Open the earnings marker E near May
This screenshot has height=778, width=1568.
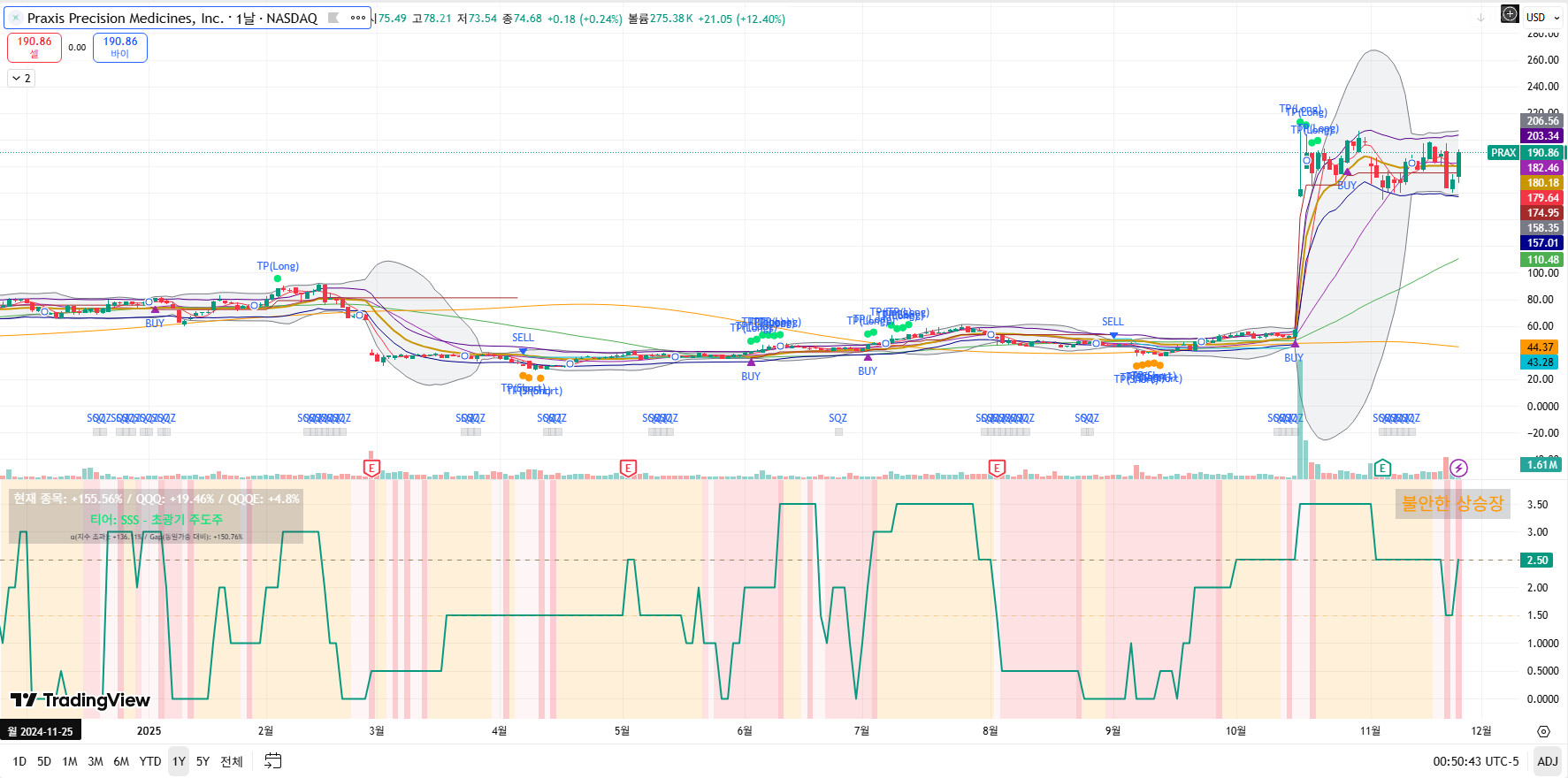point(628,468)
